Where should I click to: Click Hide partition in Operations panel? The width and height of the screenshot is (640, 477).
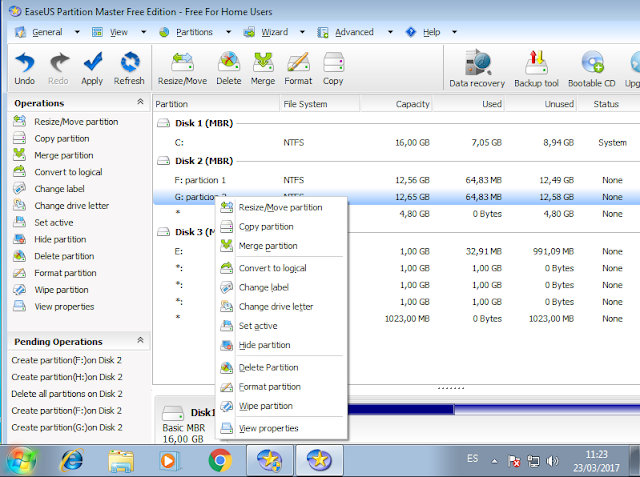tap(49, 239)
